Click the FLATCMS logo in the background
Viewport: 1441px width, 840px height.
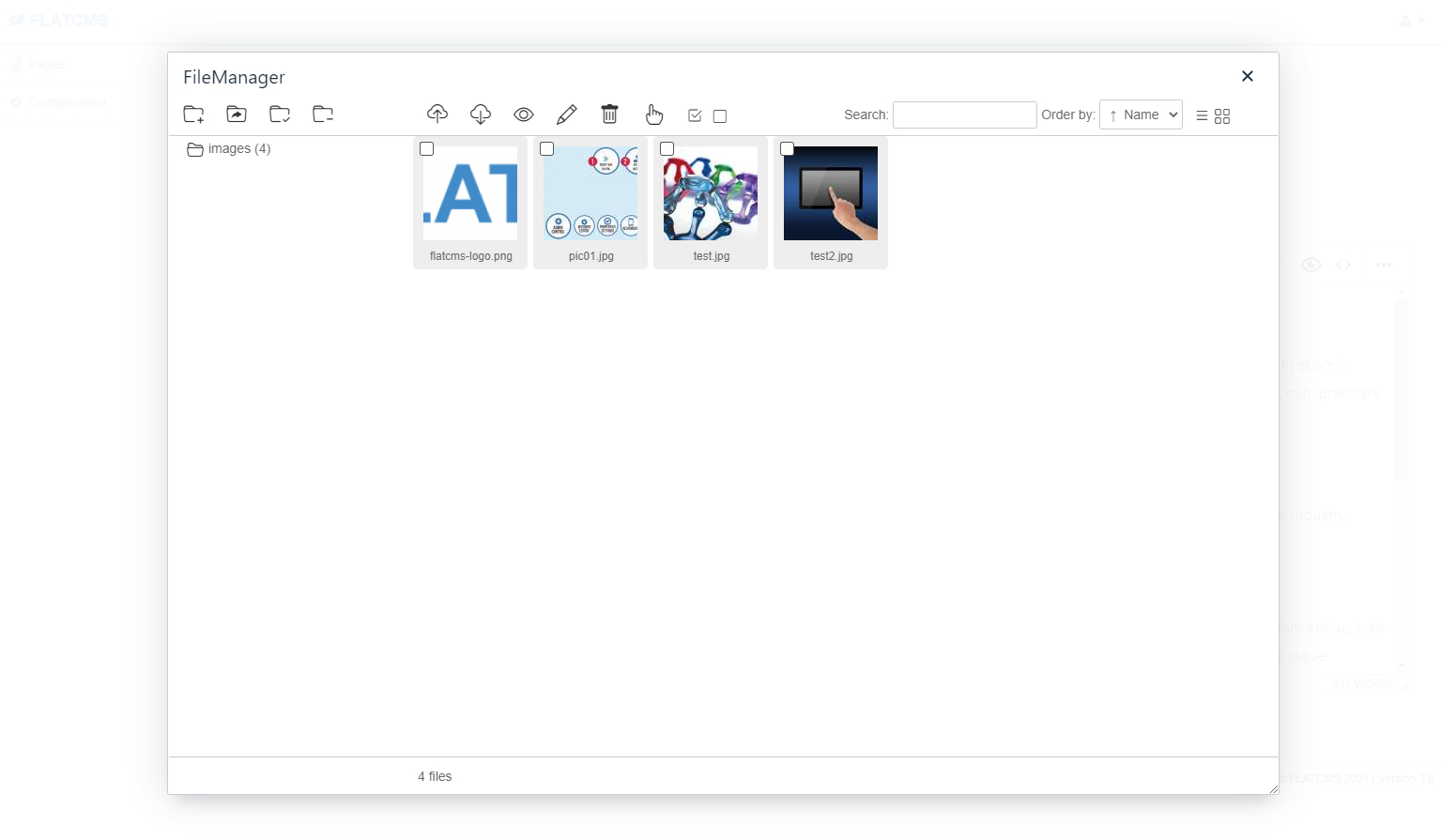(58, 21)
